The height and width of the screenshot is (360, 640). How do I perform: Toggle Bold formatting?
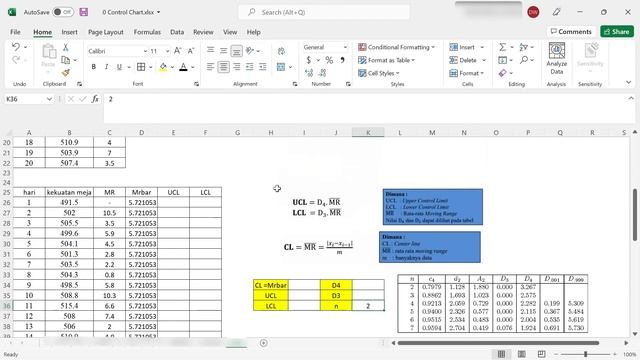[x=93, y=67]
